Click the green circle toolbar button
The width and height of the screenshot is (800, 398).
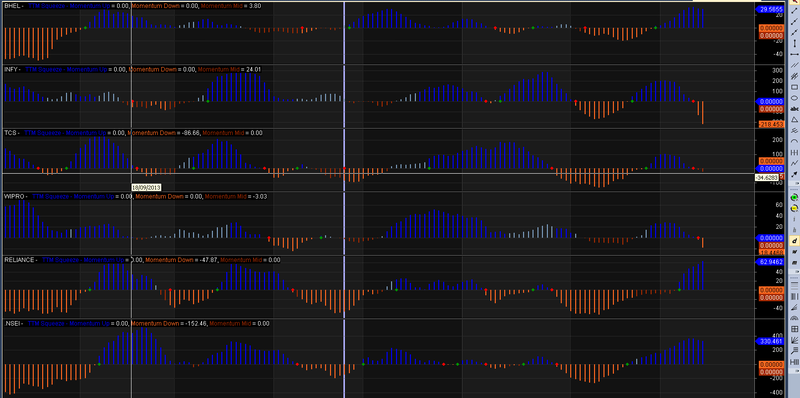794,197
